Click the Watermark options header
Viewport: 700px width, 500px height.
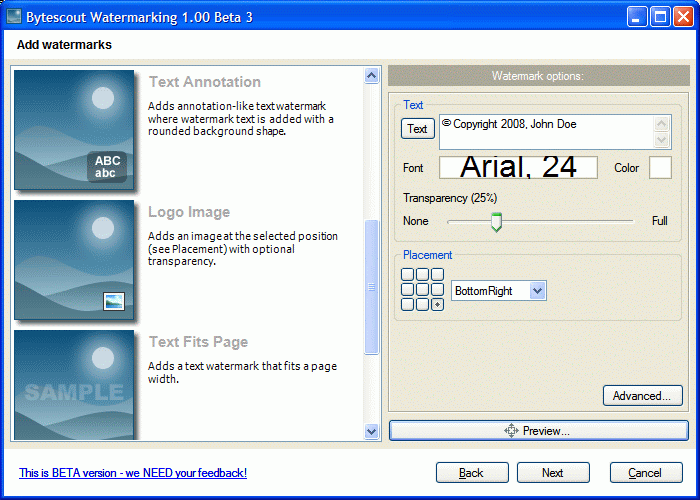(x=538, y=76)
